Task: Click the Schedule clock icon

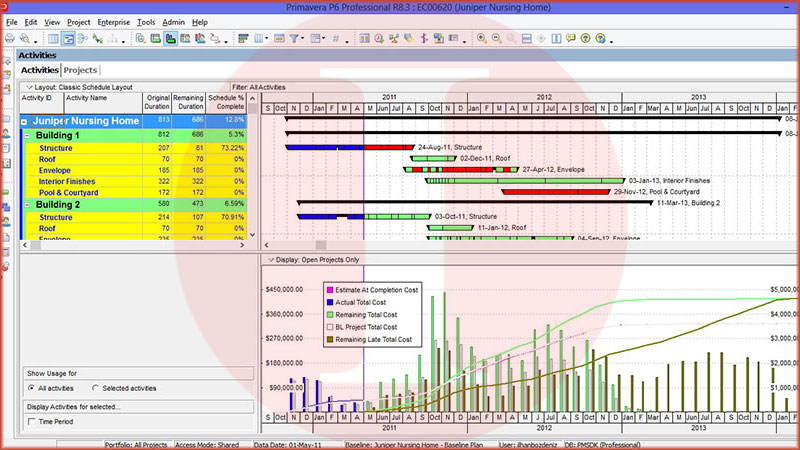Action: coord(379,38)
